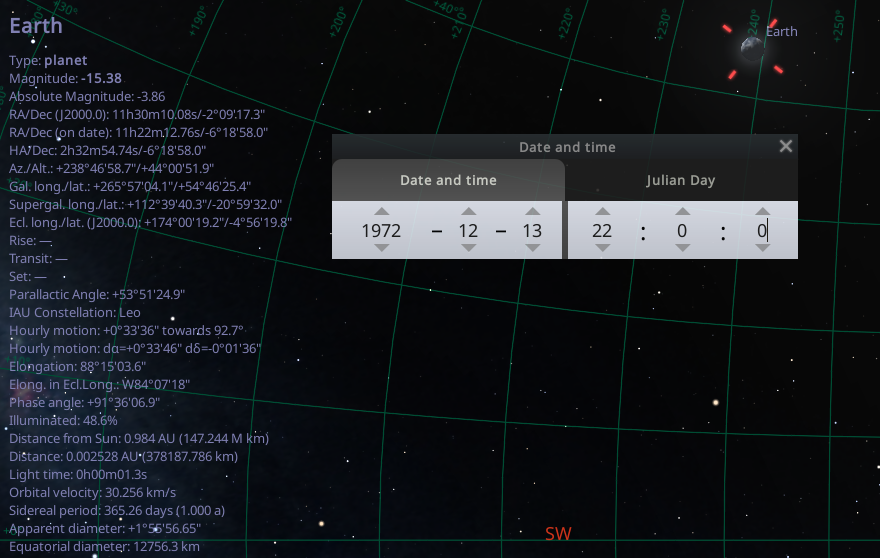Decrease seconds with down arrow
Image resolution: width=880 pixels, height=558 pixels.
(x=762, y=248)
